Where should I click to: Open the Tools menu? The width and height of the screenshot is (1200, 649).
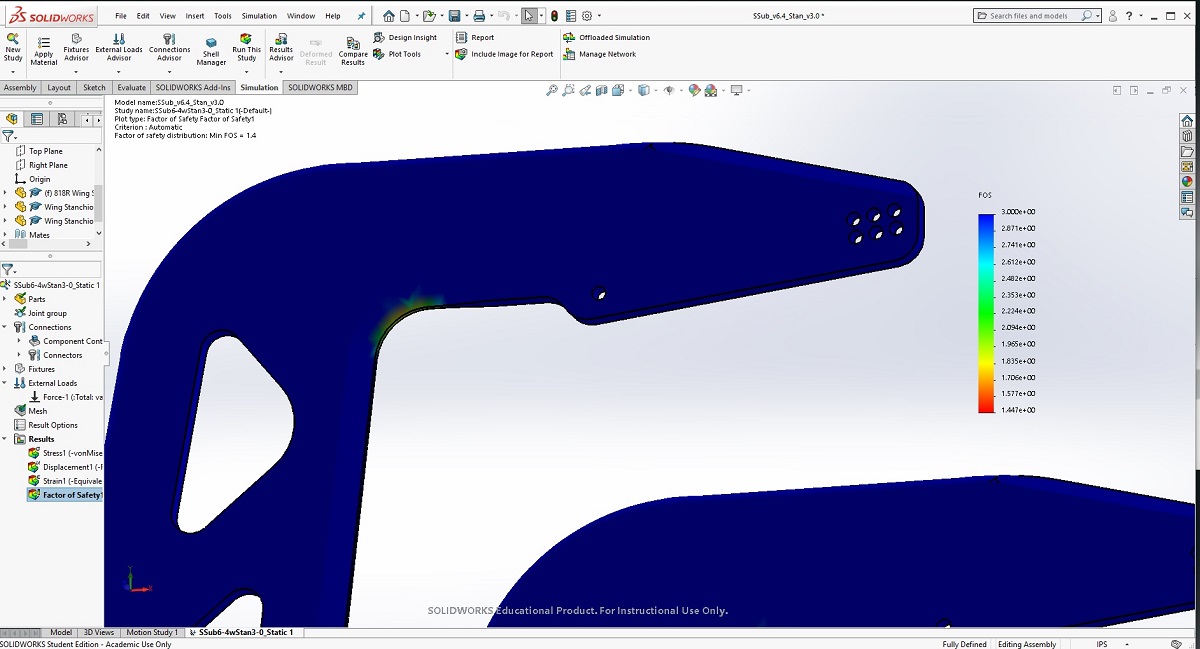pyautogui.click(x=222, y=16)
